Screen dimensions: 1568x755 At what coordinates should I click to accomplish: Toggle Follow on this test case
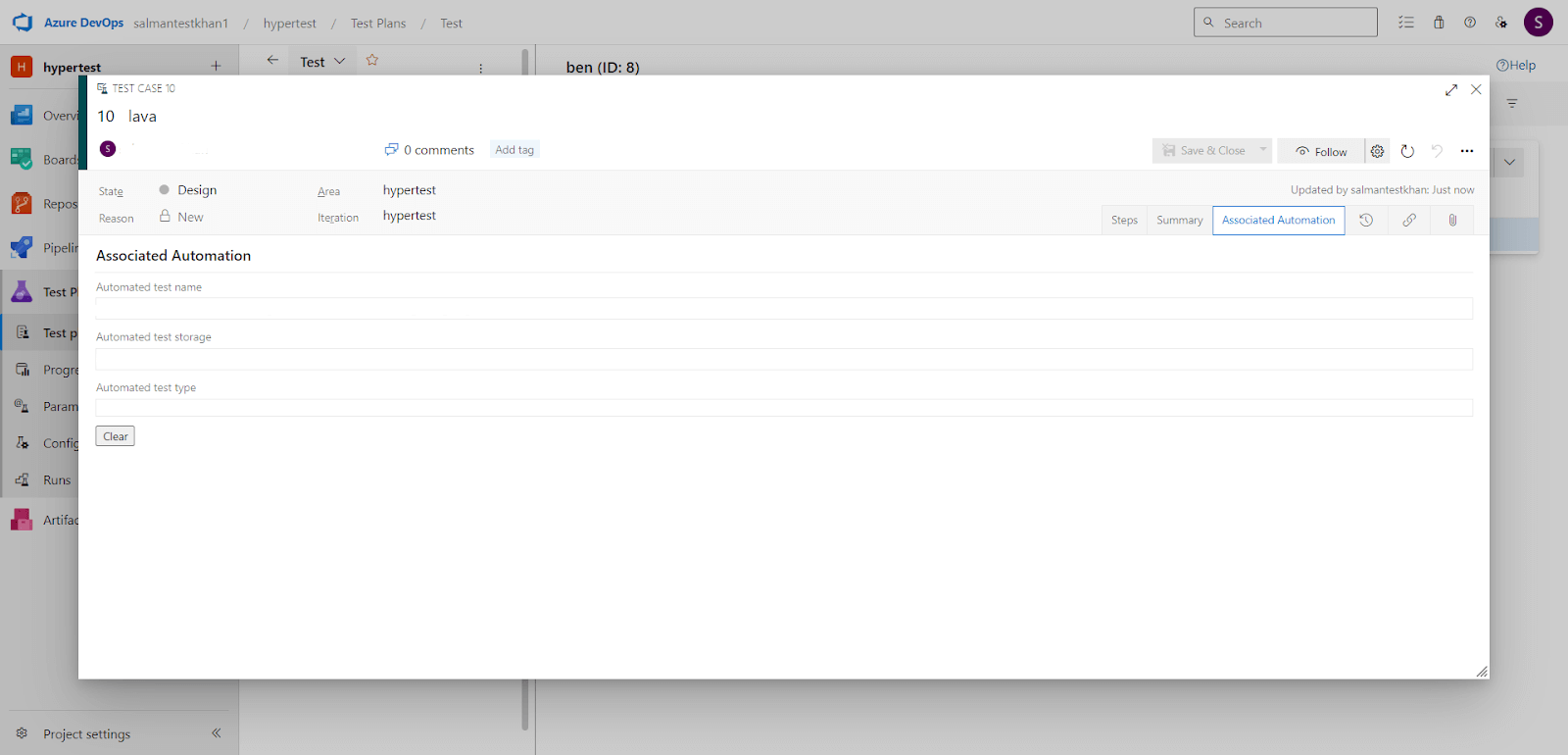click(x=1321, y=151)
